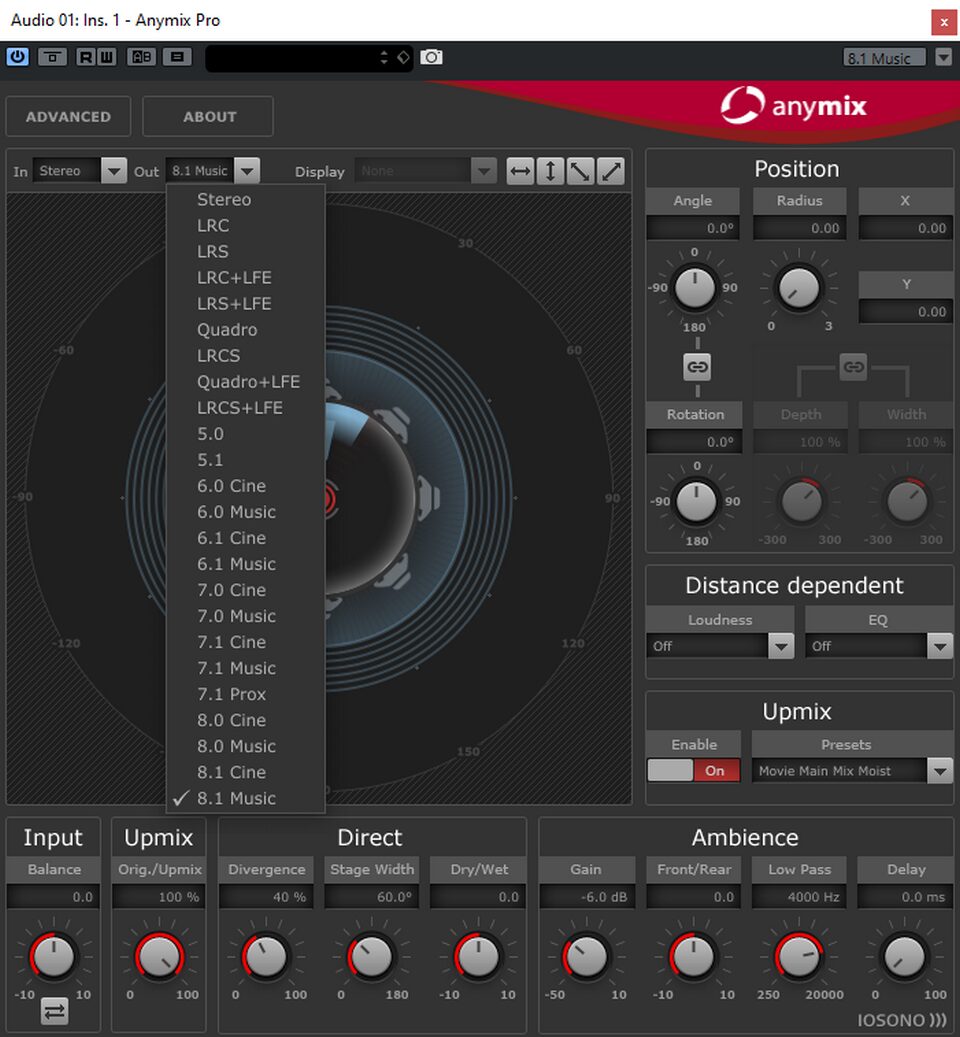Click the Movie Main Mix Moist preset field

pos(839,771)
